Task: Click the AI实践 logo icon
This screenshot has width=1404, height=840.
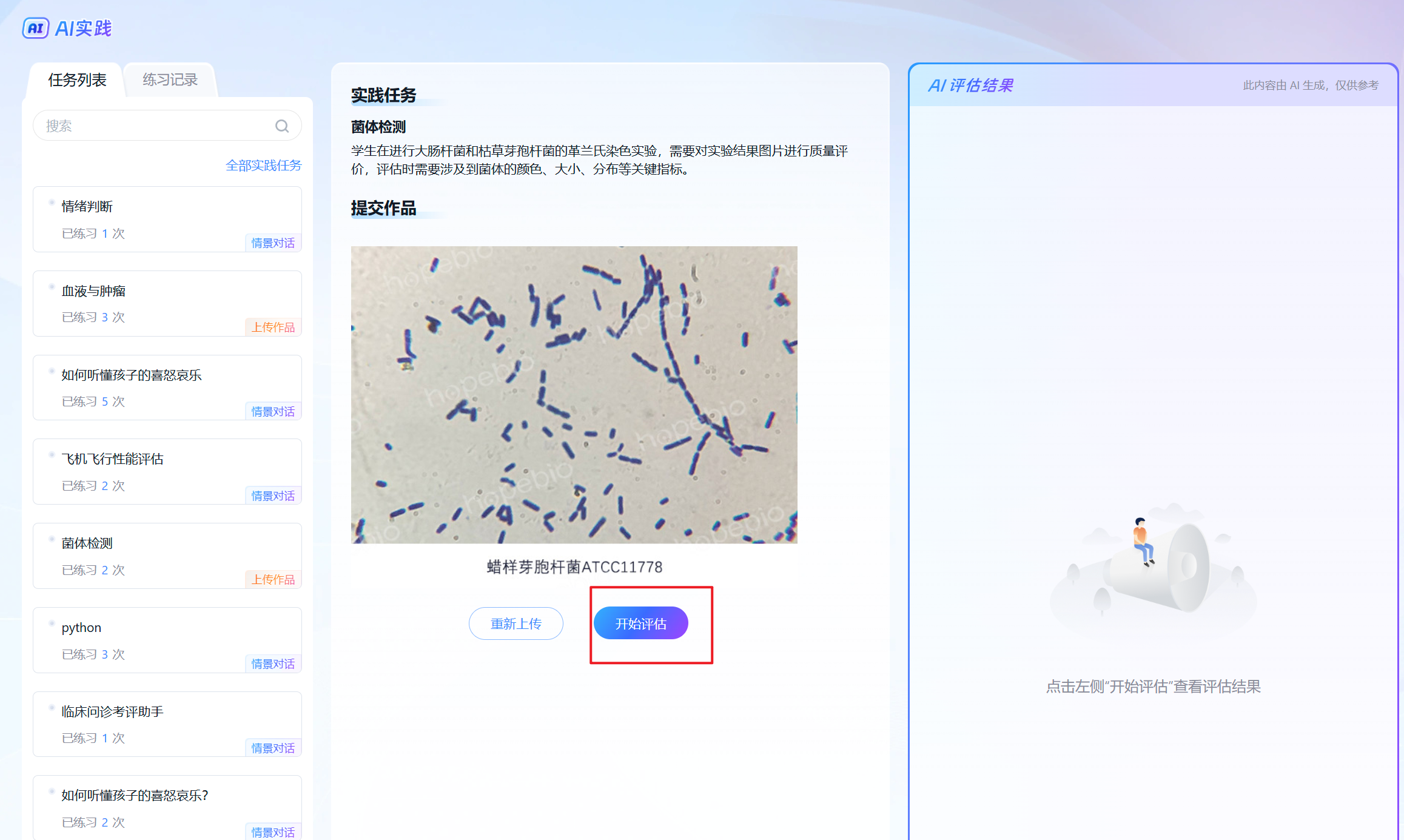Action: (x=35, y=28)
